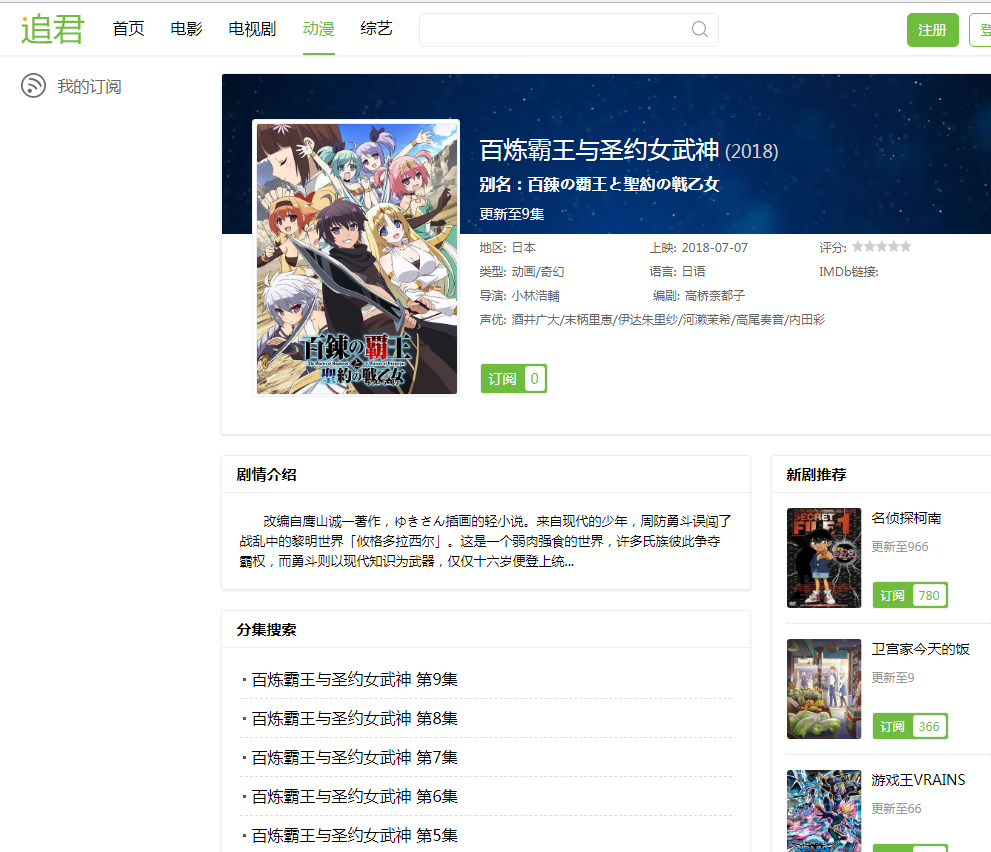Image resolution: width=991 pixels, height=852 pixels.
Task: Open 我的订阅 sidebar link
Action: pyautogui.click(x=89, y=86)
